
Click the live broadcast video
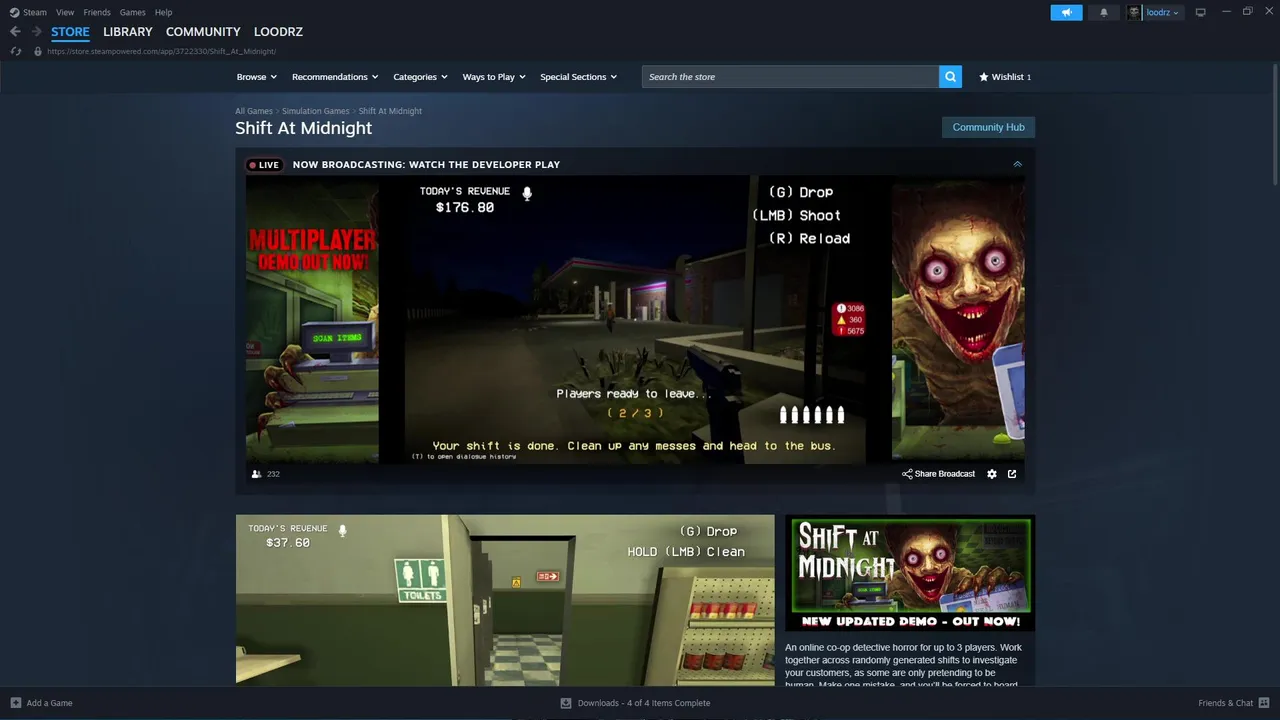pos(635,320)
